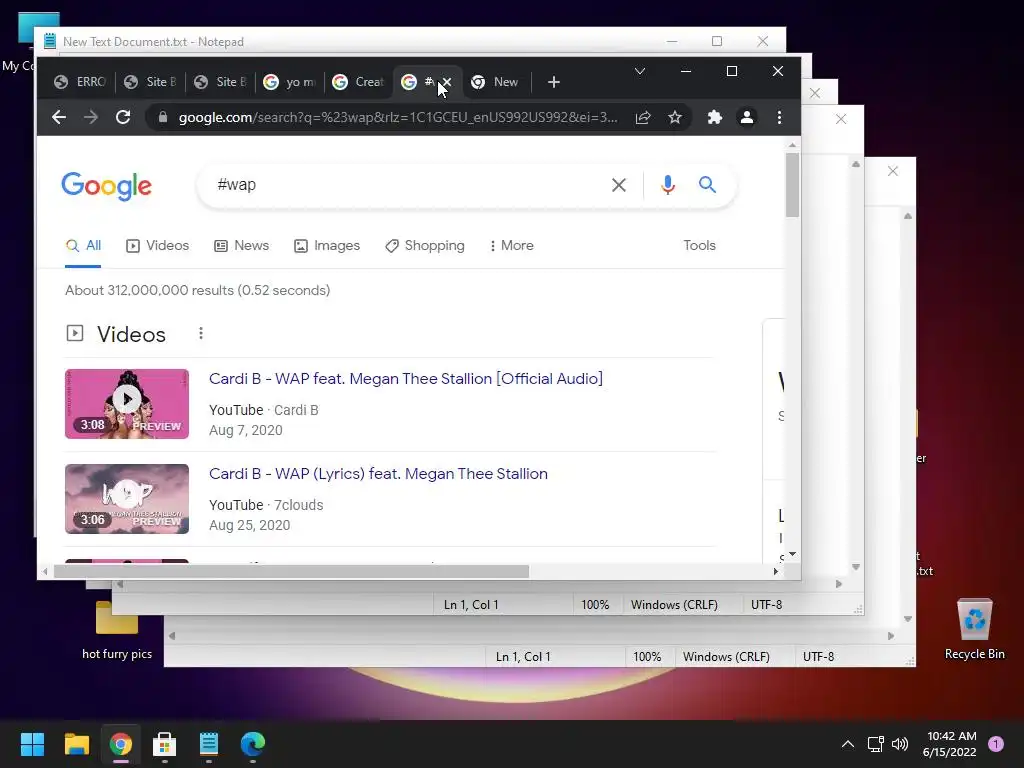Image resolution: width=1024 pixels, height=768 pixels.
Task: Launch Microsoft Edge from the taskbar
Action: [253, 744]
